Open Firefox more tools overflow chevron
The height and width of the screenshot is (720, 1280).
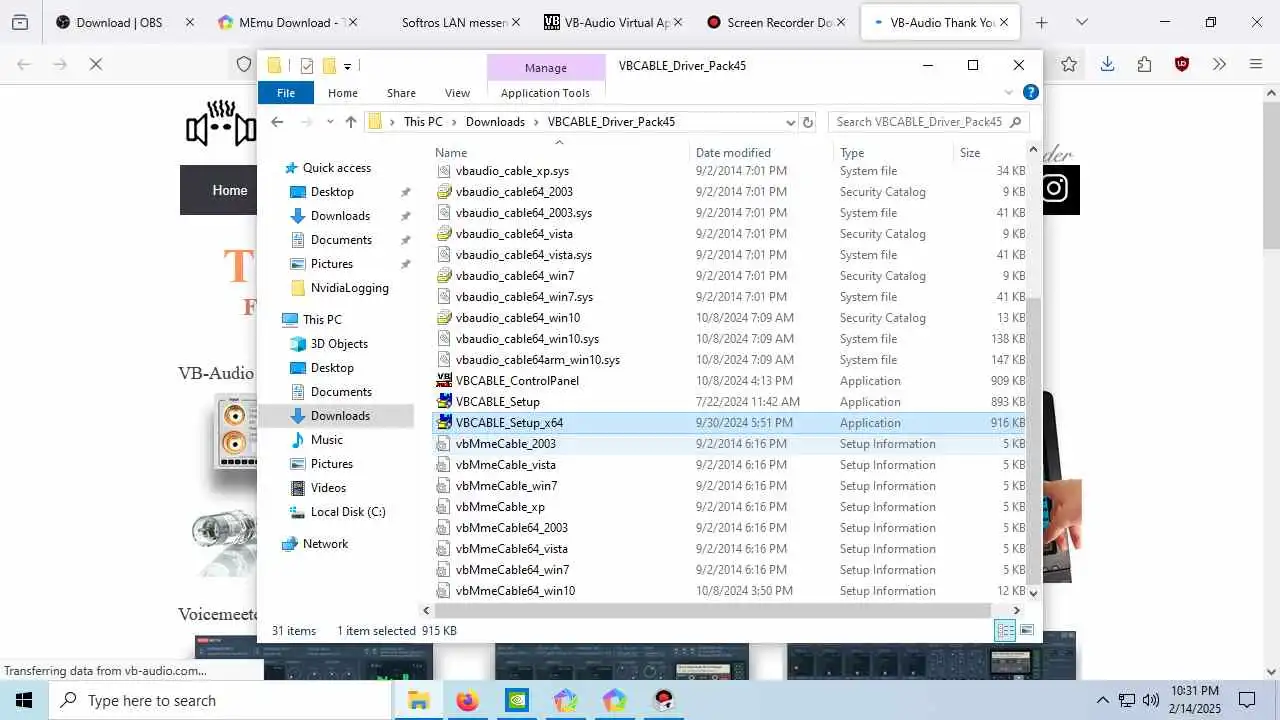click(1219, 64)
